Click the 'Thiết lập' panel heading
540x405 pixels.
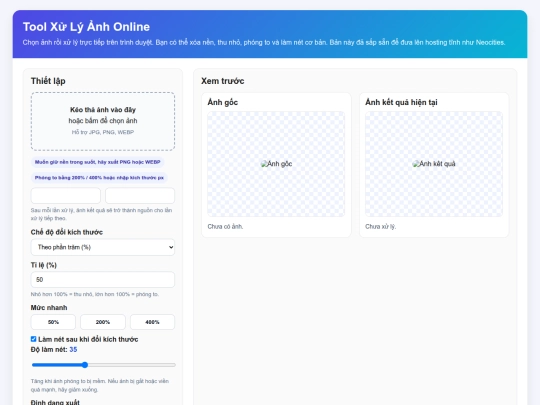(x=48, y=81)
